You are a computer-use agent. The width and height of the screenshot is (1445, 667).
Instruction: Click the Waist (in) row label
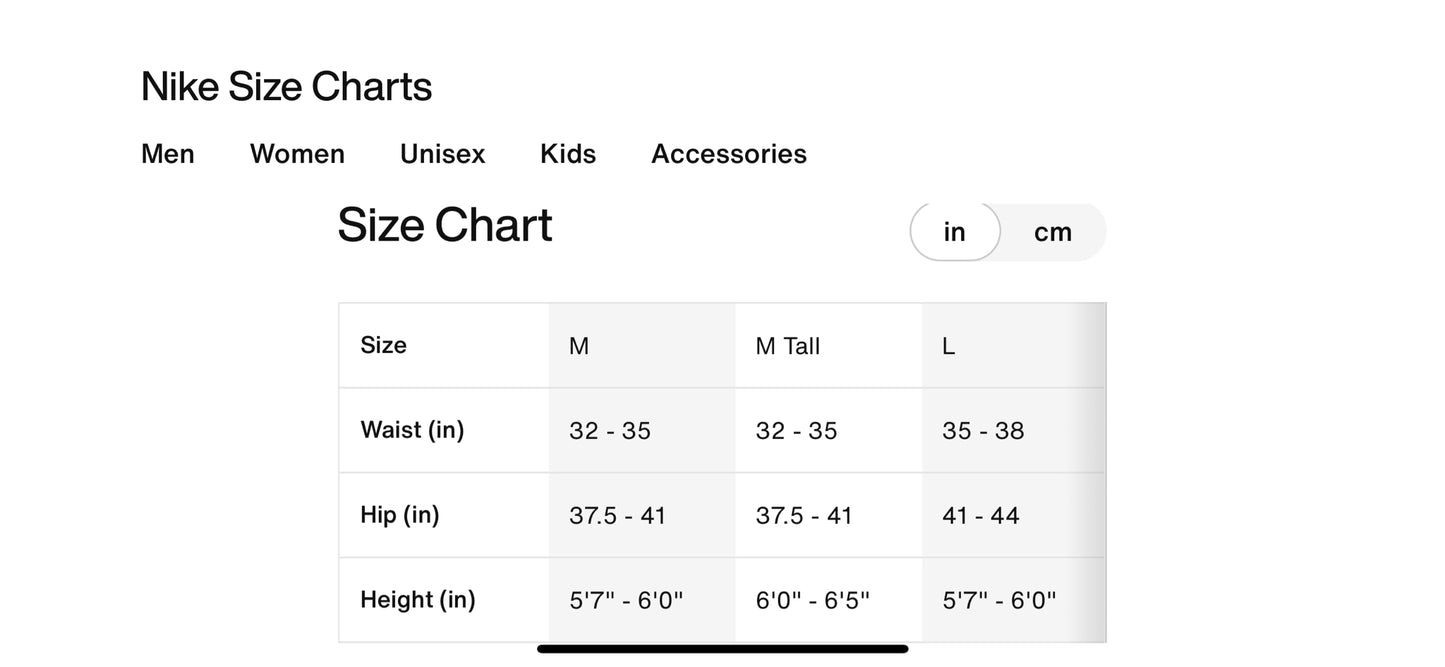pos(412,430)
